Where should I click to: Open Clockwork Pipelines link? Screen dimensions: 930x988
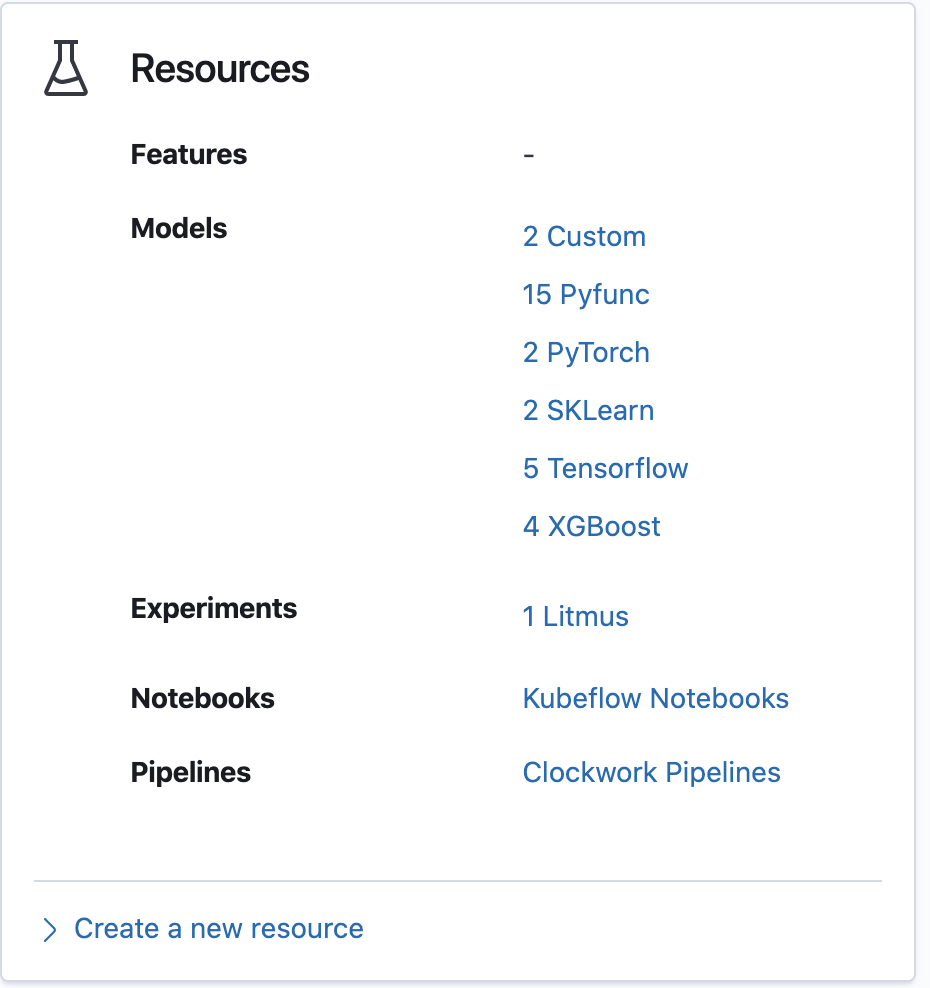652,773
